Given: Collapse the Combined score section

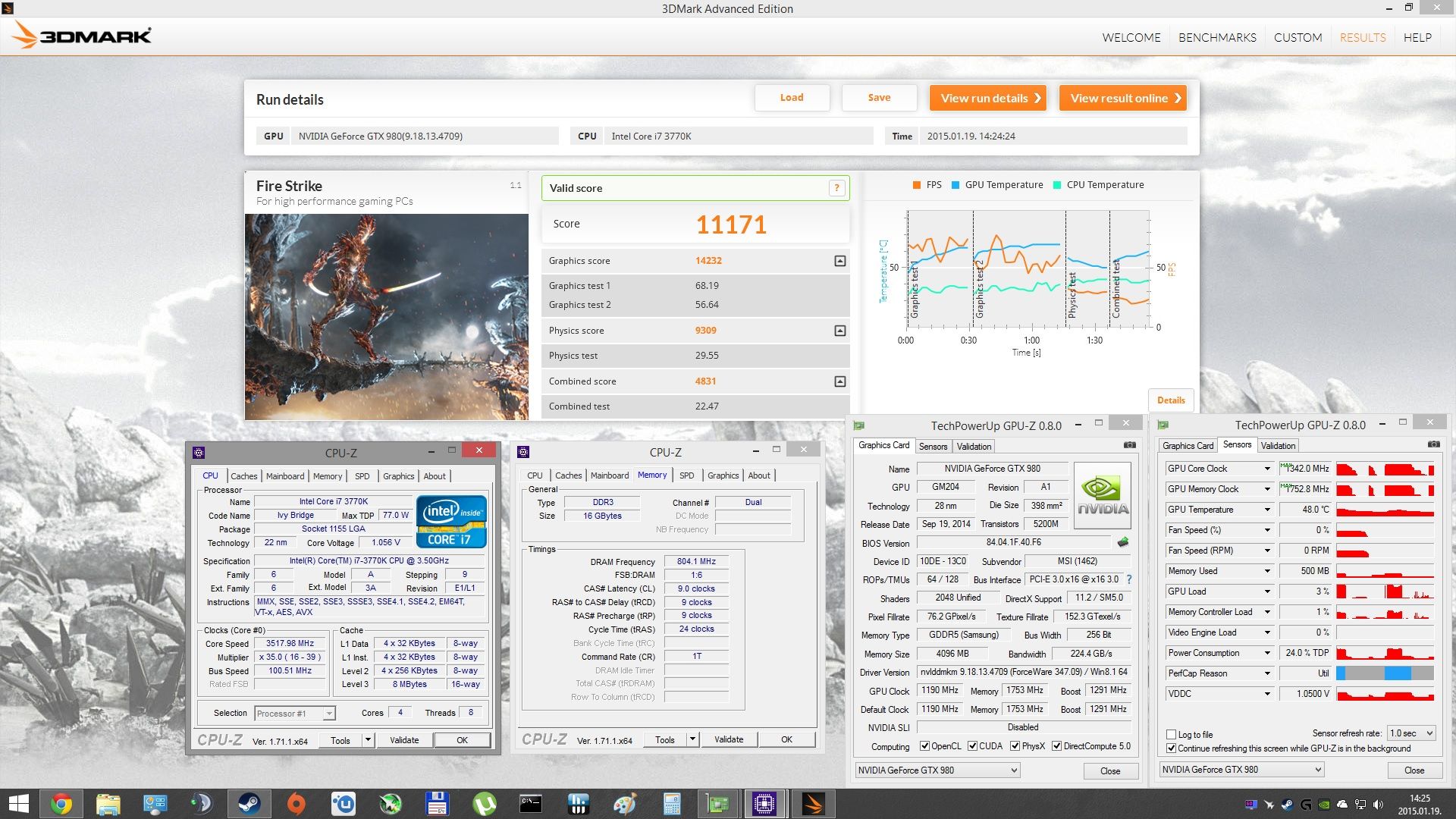Looking at the screenshot, I should [x=840, y=381].
